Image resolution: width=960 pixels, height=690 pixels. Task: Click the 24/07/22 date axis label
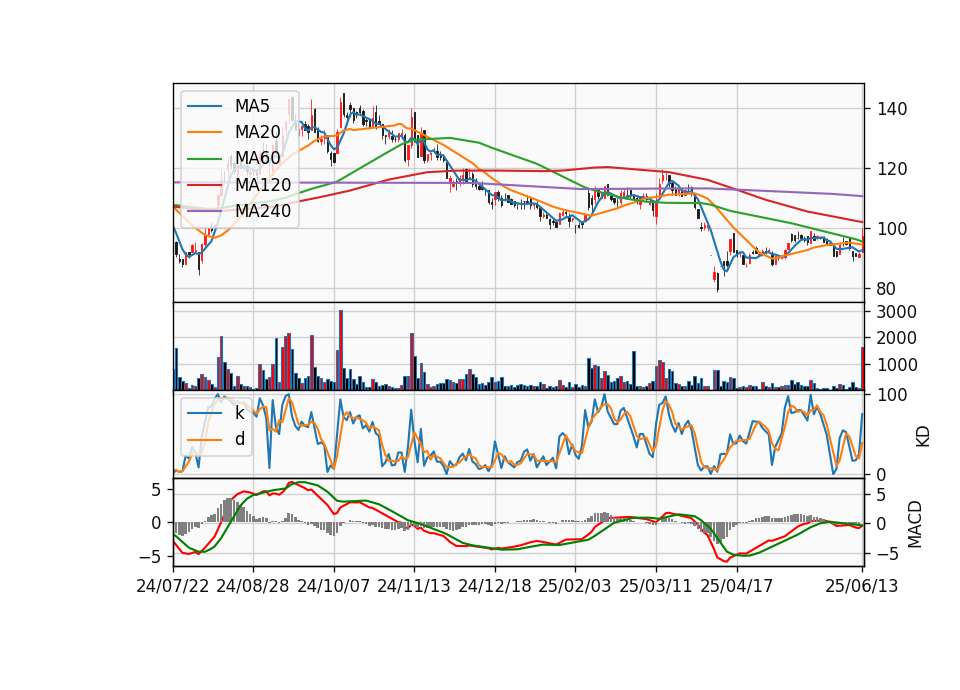coord(173,586)
